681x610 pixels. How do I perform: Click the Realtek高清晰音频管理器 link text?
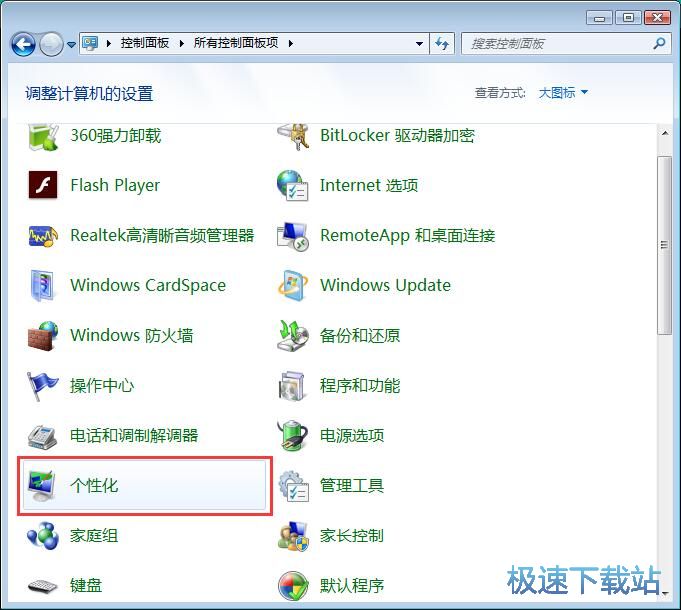point(162,236)
